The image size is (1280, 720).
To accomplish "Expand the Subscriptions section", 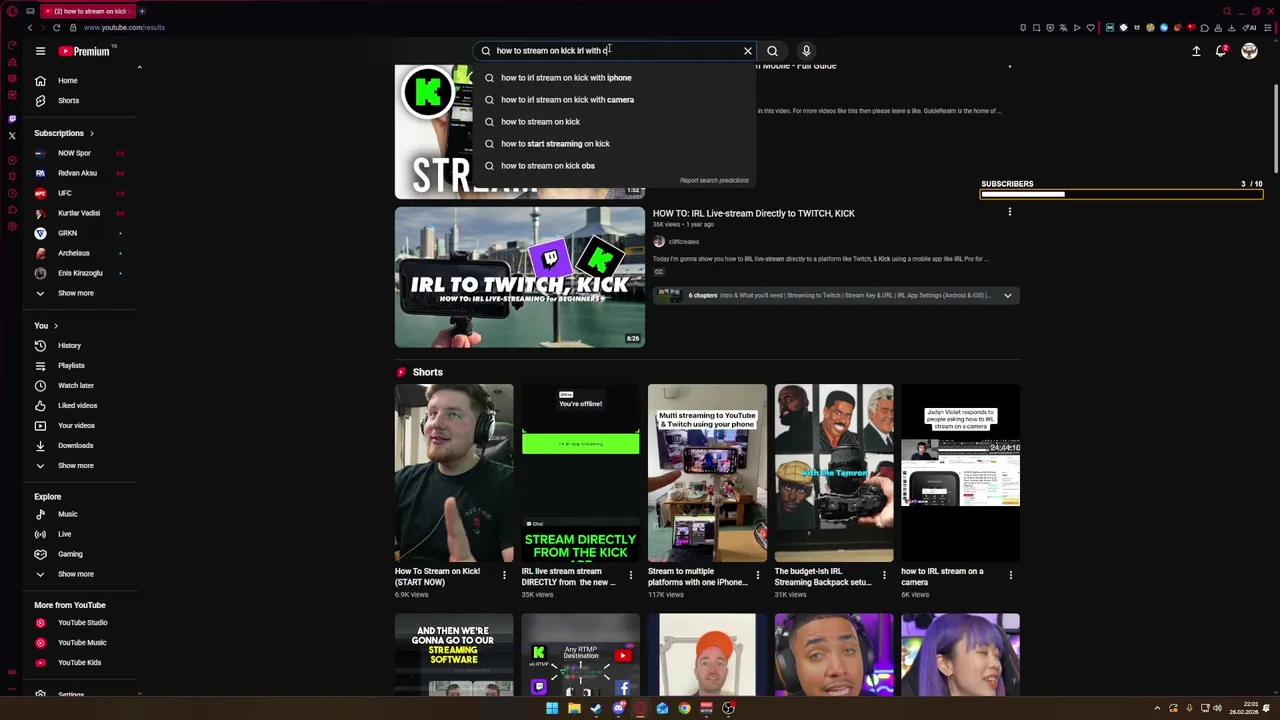I will click(64, 133).
